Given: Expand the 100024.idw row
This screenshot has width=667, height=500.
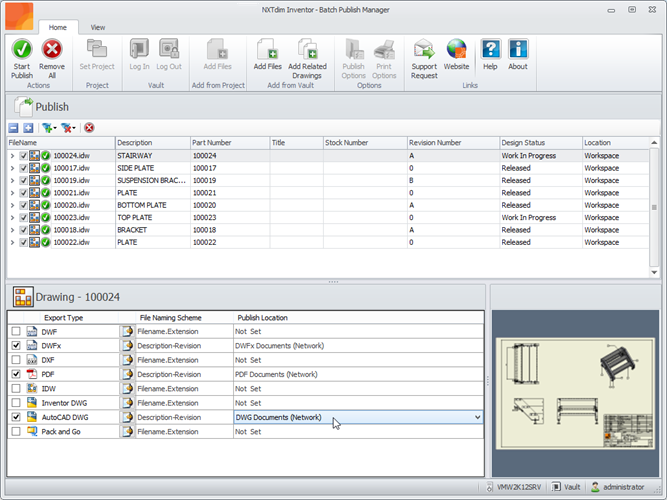Looking at the screenshot, I should pos(12,156).
